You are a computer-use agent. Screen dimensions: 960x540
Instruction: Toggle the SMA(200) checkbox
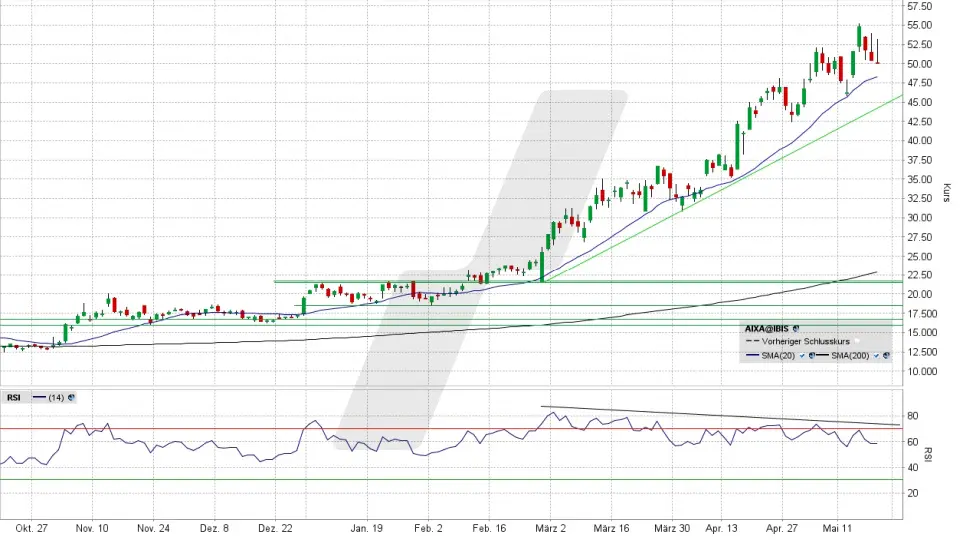[876, 355]
